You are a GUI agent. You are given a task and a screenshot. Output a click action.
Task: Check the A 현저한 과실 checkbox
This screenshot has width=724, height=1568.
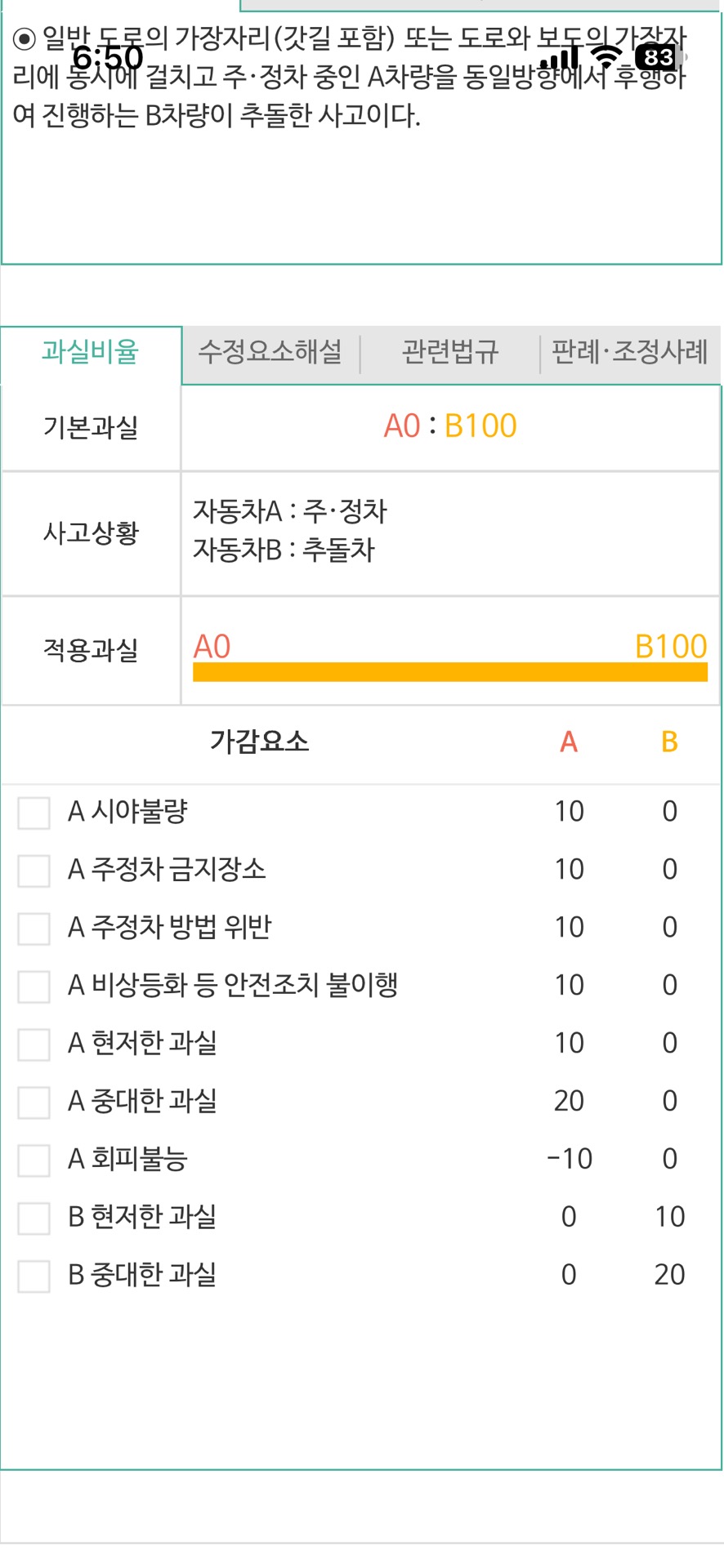tap(34, 1045)
